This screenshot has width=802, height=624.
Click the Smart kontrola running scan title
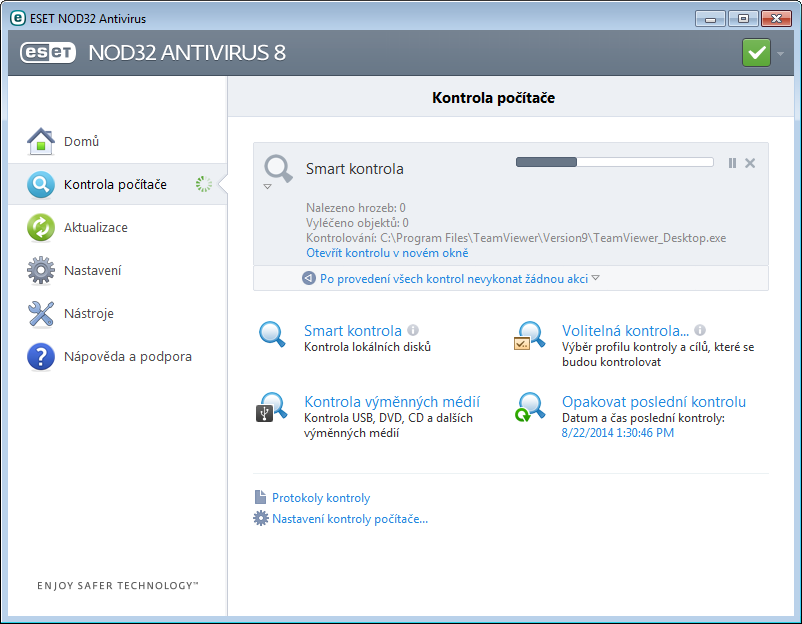coord(354,169)
